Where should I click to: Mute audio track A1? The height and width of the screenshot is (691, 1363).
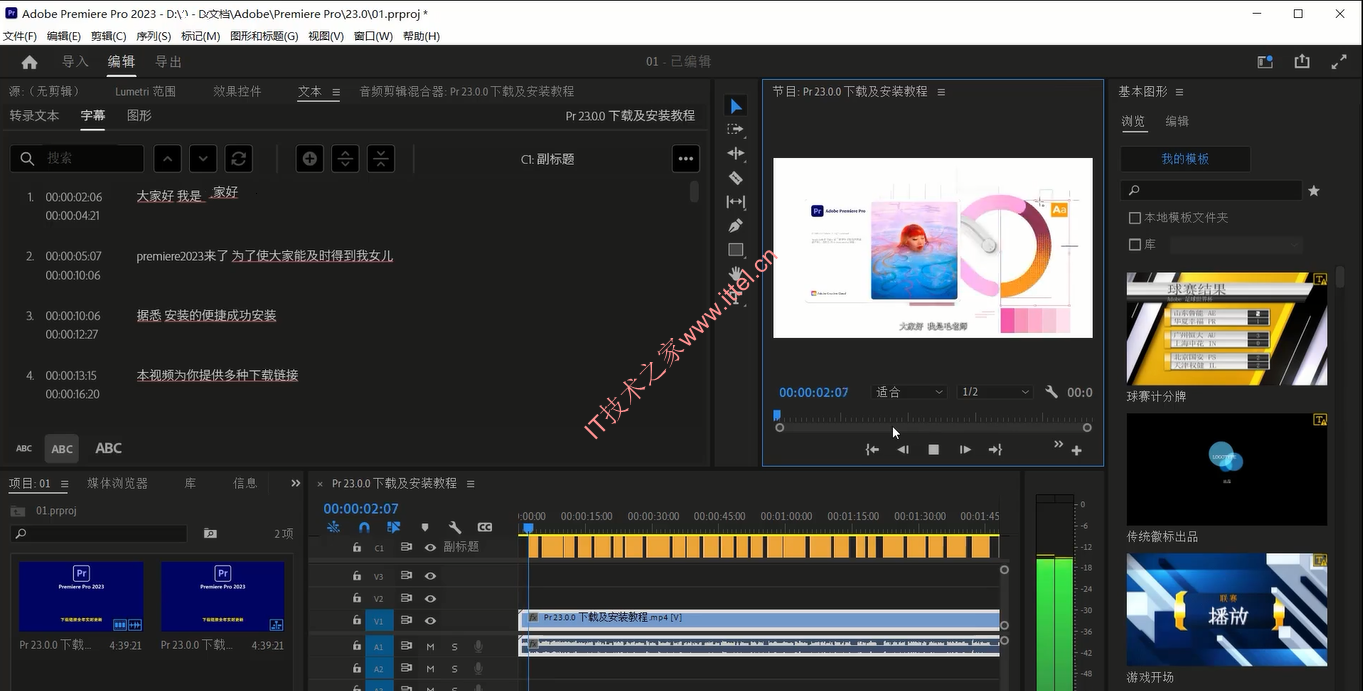click(x=431, y=646)
